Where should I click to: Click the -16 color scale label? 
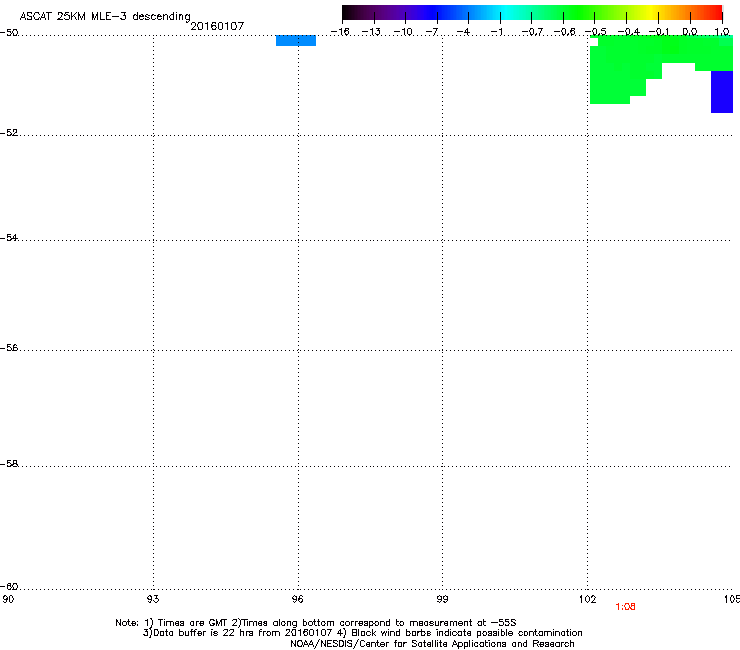click(340, 32)
